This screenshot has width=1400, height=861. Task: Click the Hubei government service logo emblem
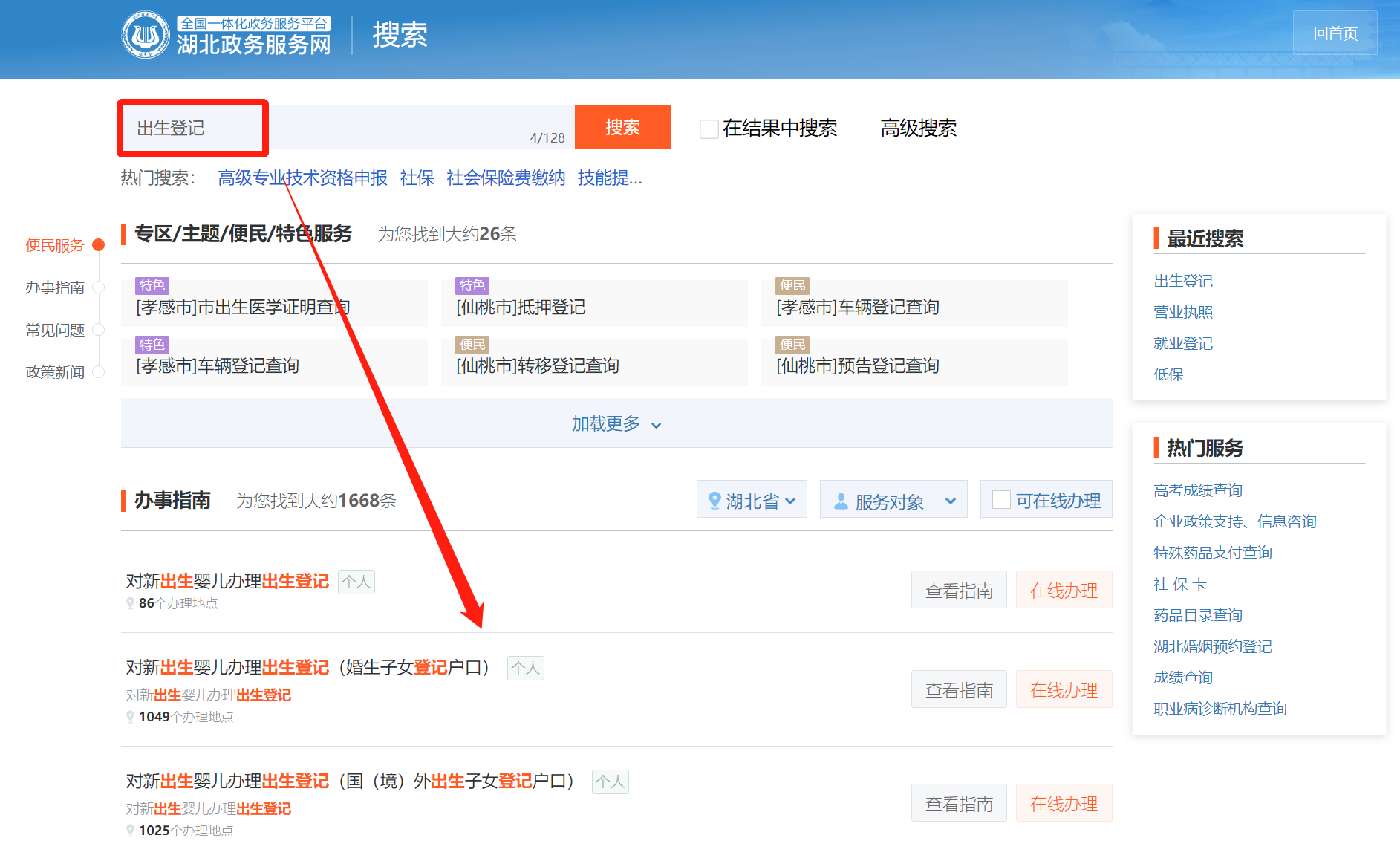click(x=146, y=35)
